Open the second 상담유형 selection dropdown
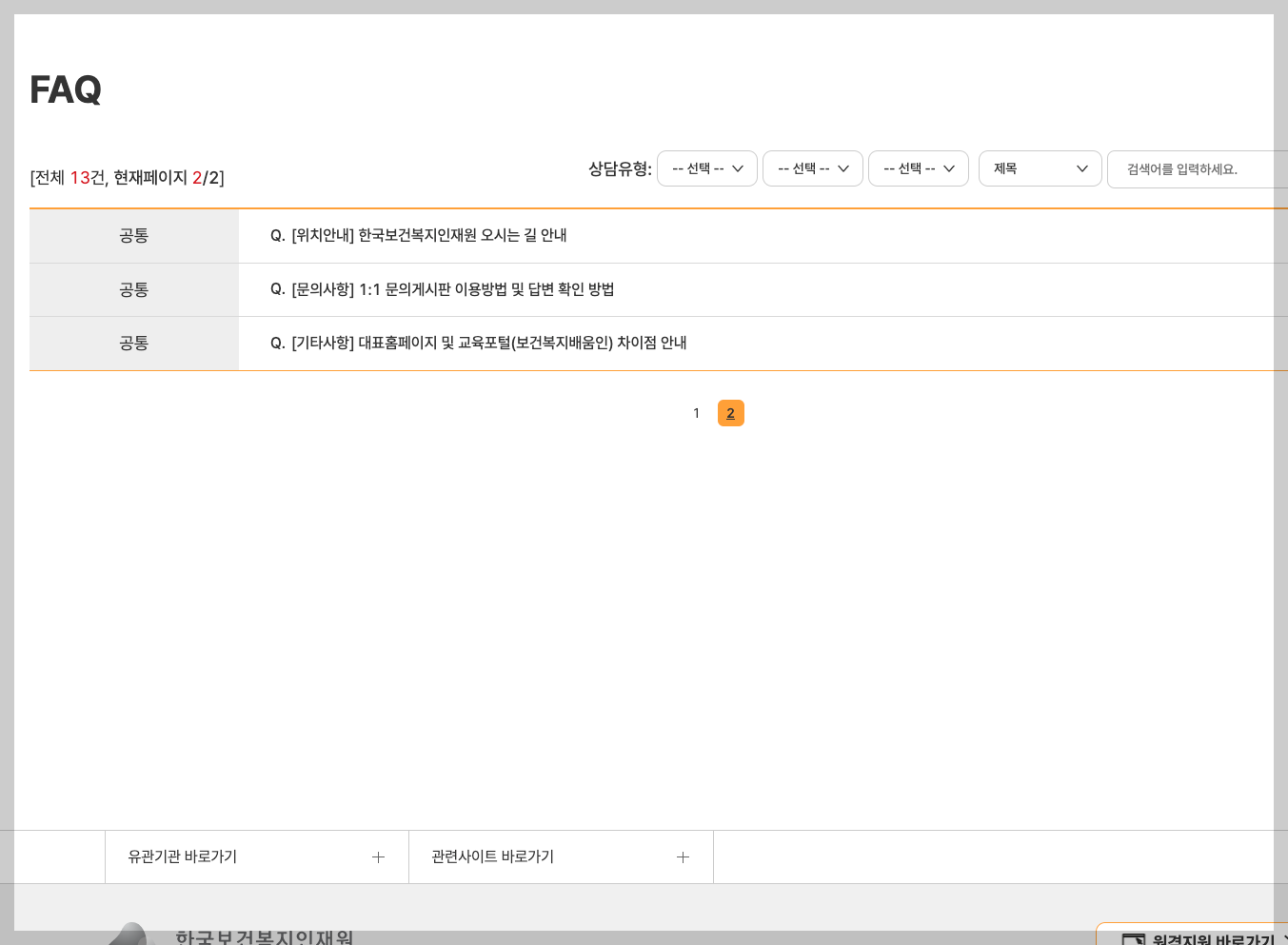The image size is (1288, 945). coord(813,168)
